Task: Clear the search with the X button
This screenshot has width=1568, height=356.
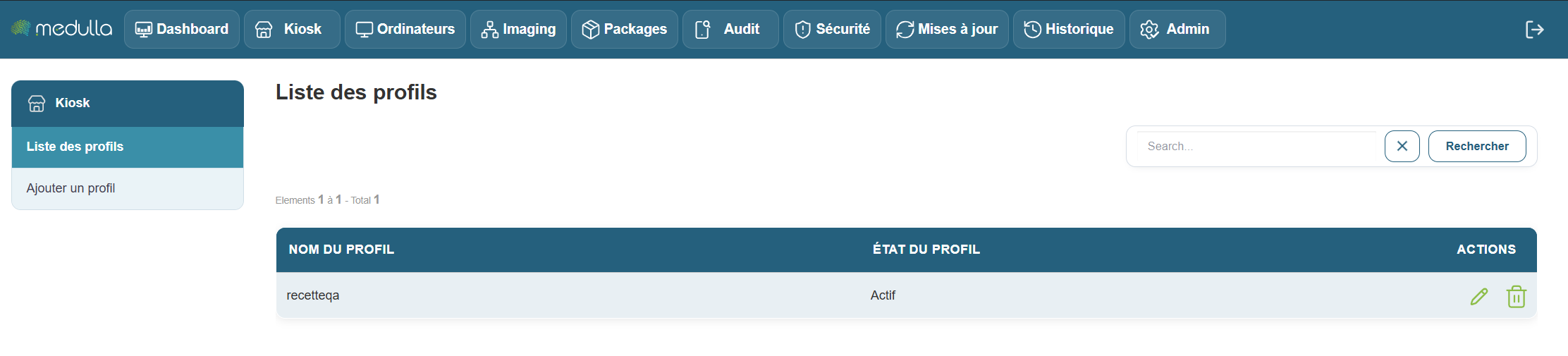Action: tap(1402, 147)
